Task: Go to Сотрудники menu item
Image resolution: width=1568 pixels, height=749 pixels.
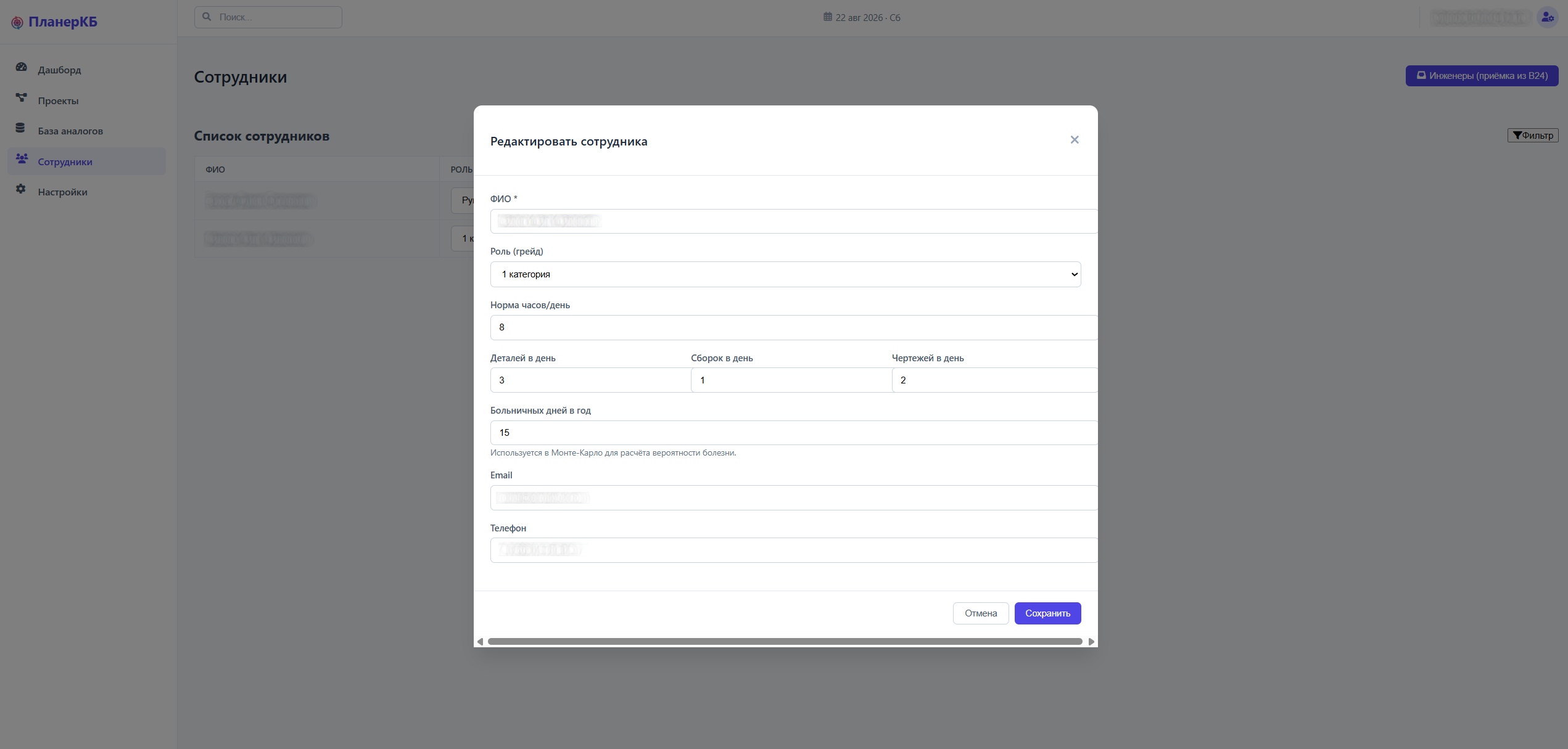Action: tap(87, 162)
